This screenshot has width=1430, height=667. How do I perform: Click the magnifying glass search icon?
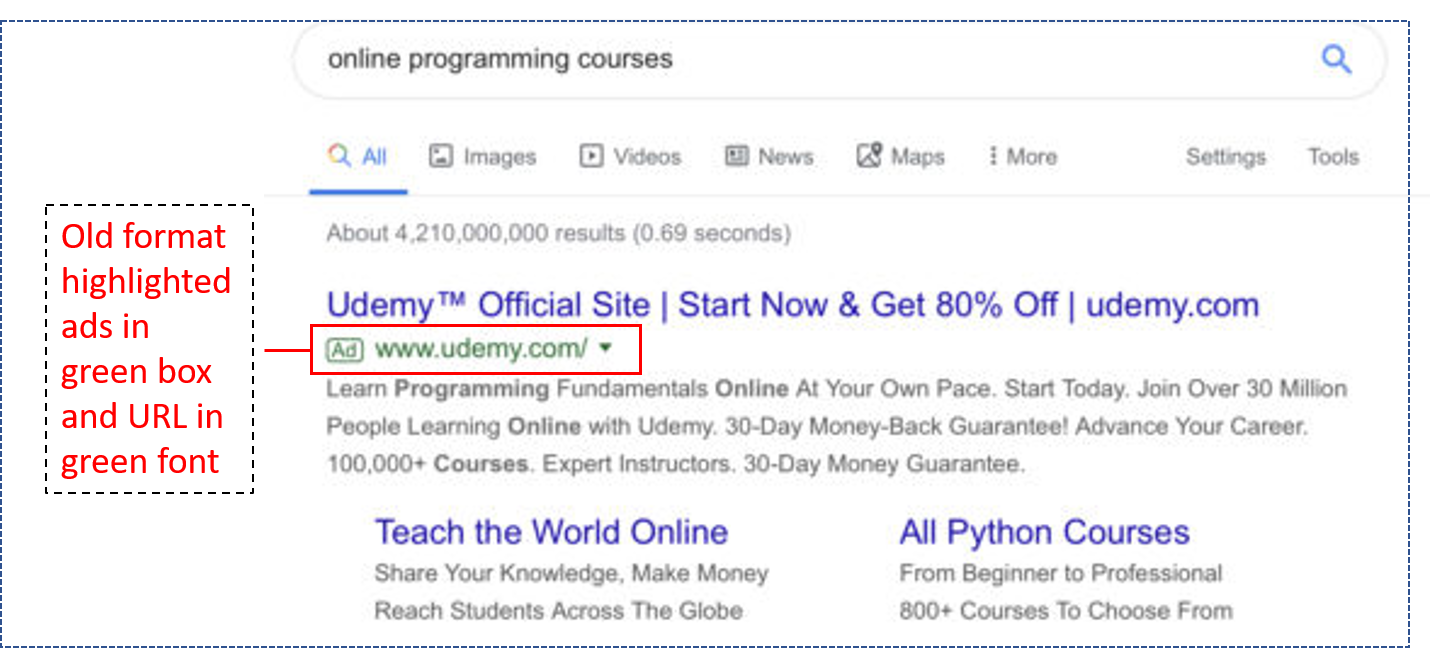[x=1336, y=59]
